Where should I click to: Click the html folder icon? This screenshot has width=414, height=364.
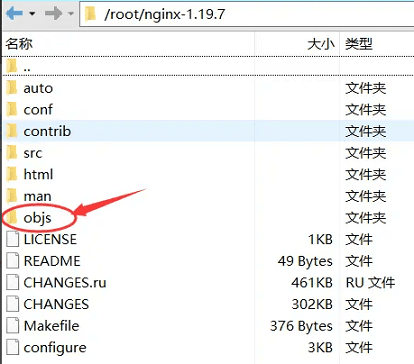tap(12, 174)
